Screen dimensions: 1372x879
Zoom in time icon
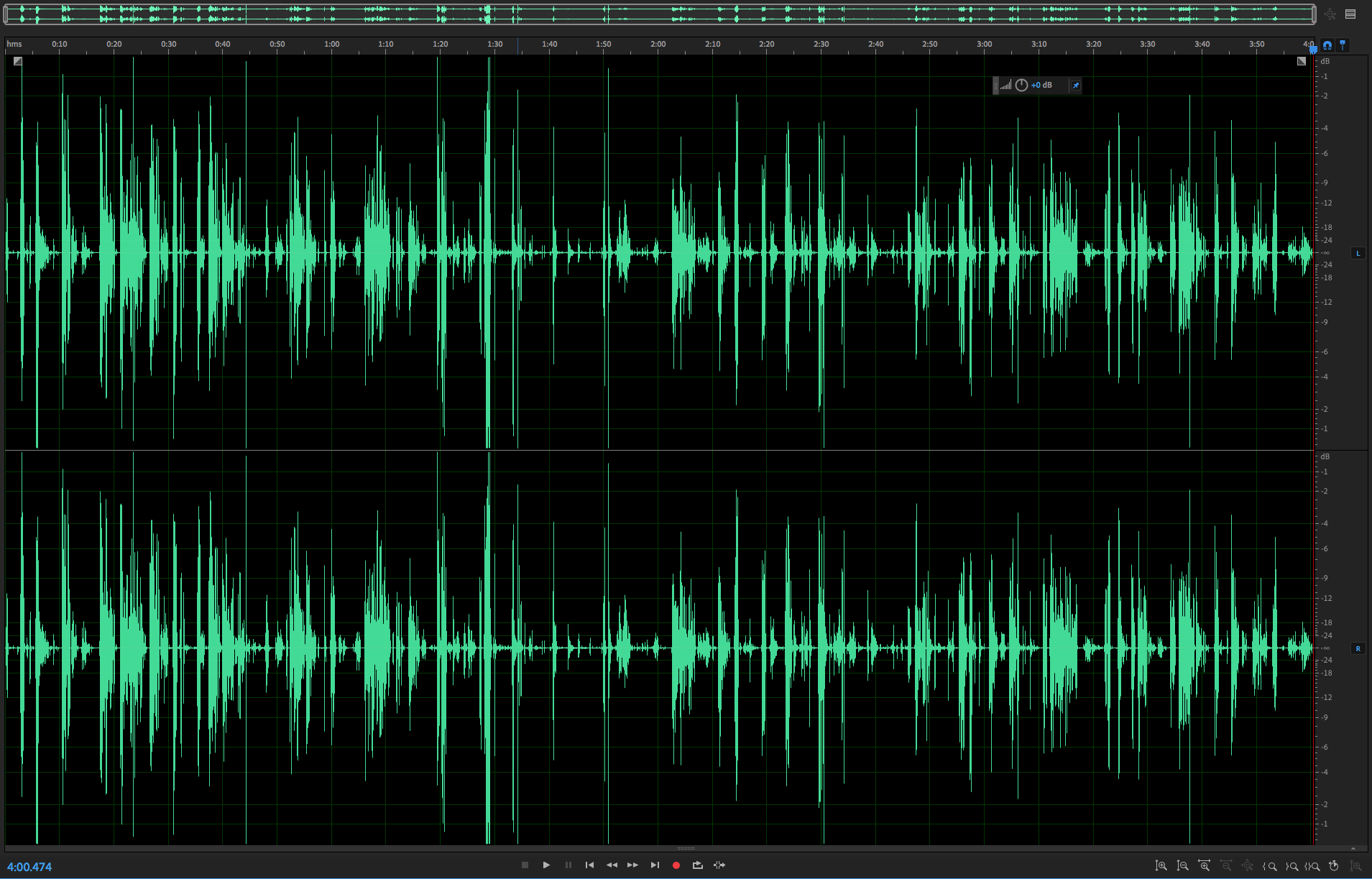click(x=1204, y=866)
